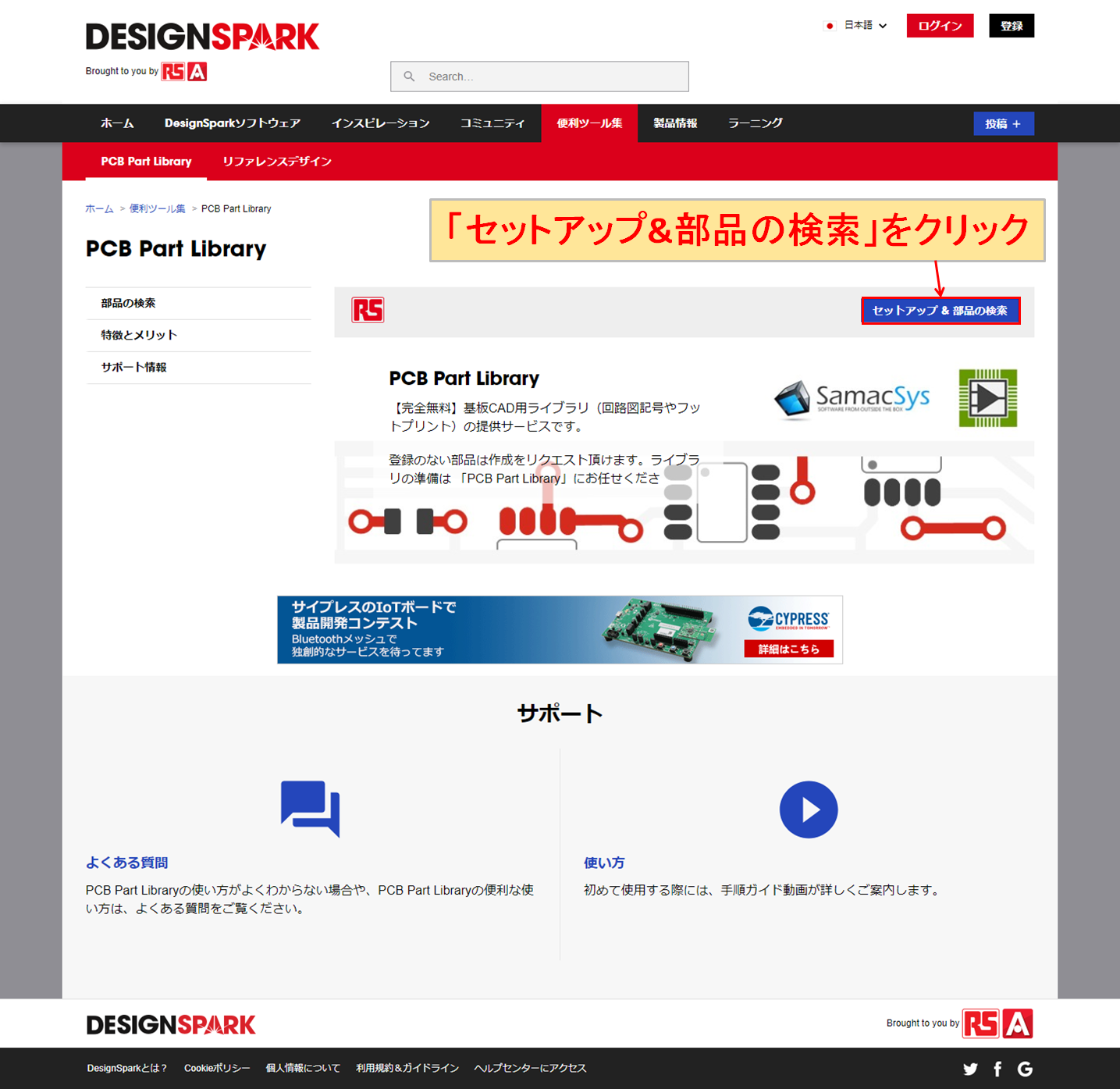This screenshot has height=1089, width=1120.
Task: Click the play video icon above 使い方
Action: point(809,810)
